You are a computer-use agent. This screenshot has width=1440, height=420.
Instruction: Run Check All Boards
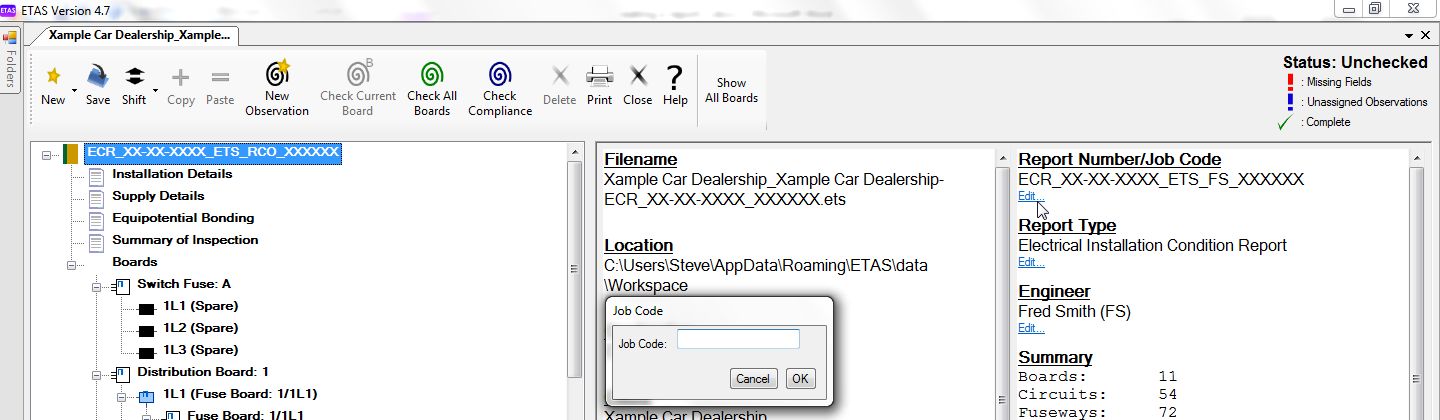pos(432,88)
